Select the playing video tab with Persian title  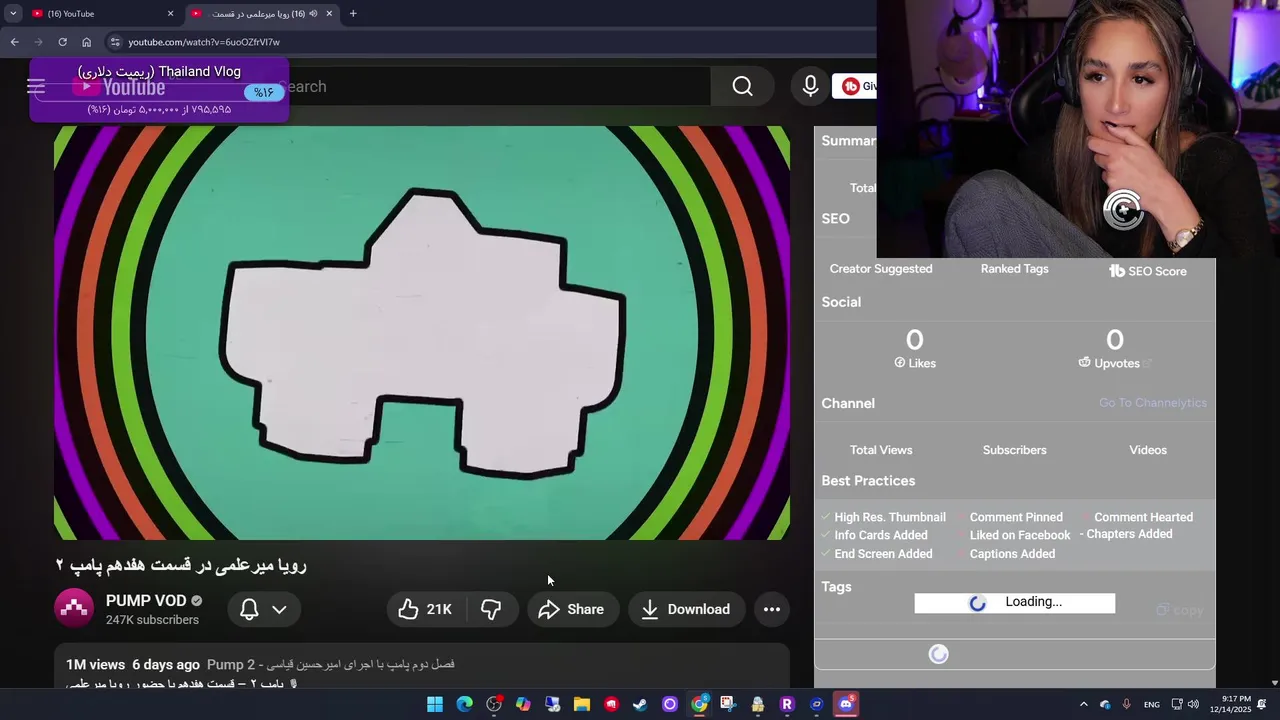click(x=262, y=13)
